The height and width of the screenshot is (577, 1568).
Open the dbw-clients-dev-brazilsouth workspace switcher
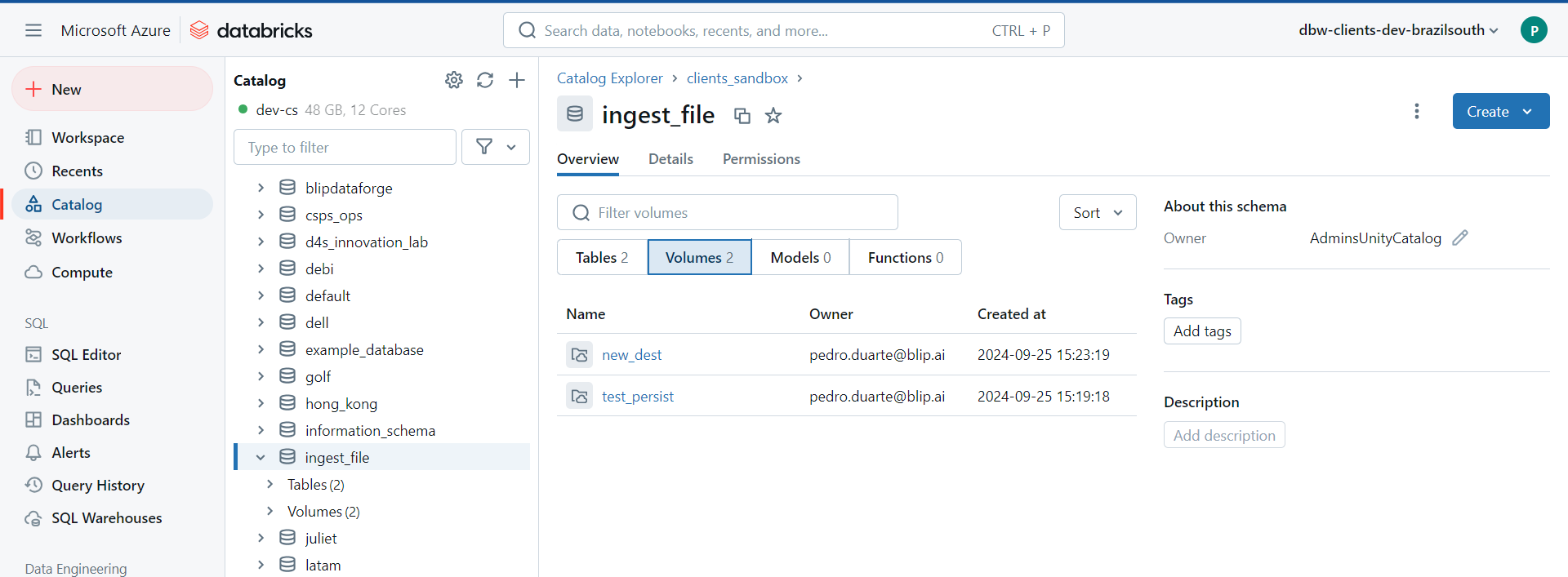1398,30
